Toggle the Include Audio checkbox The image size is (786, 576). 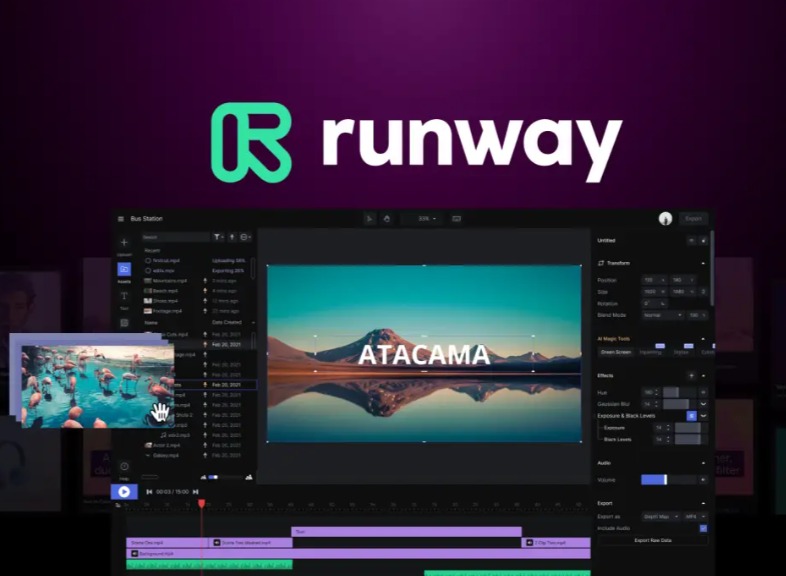pos(703,528)
